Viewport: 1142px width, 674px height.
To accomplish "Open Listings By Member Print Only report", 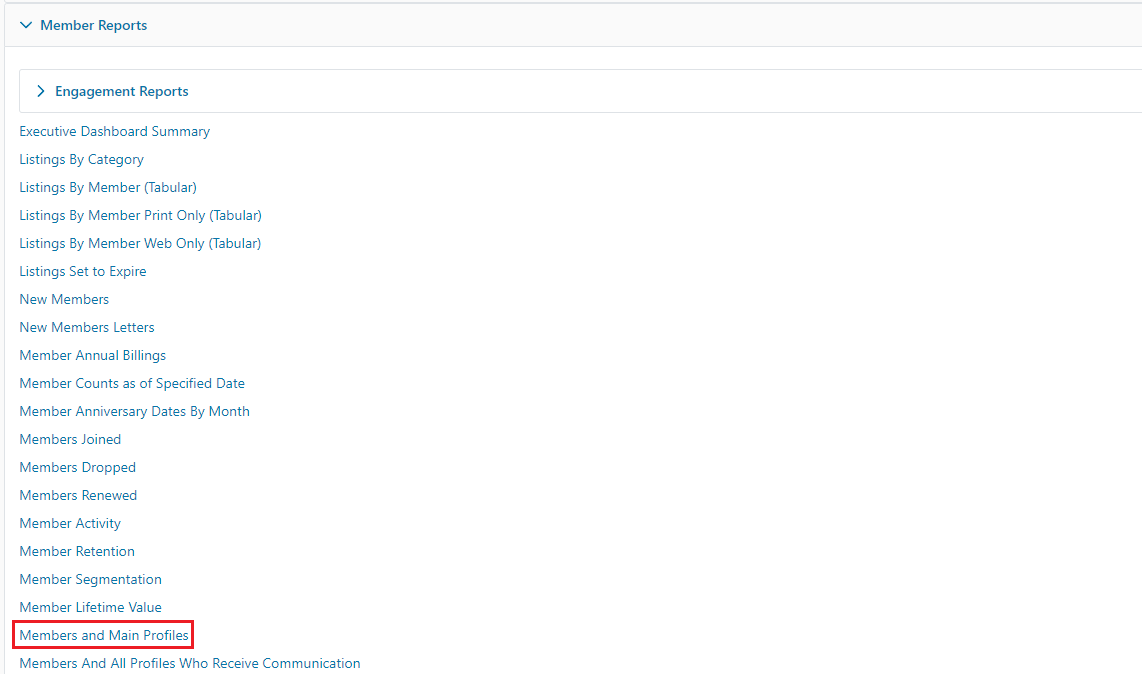I will 141,216.
